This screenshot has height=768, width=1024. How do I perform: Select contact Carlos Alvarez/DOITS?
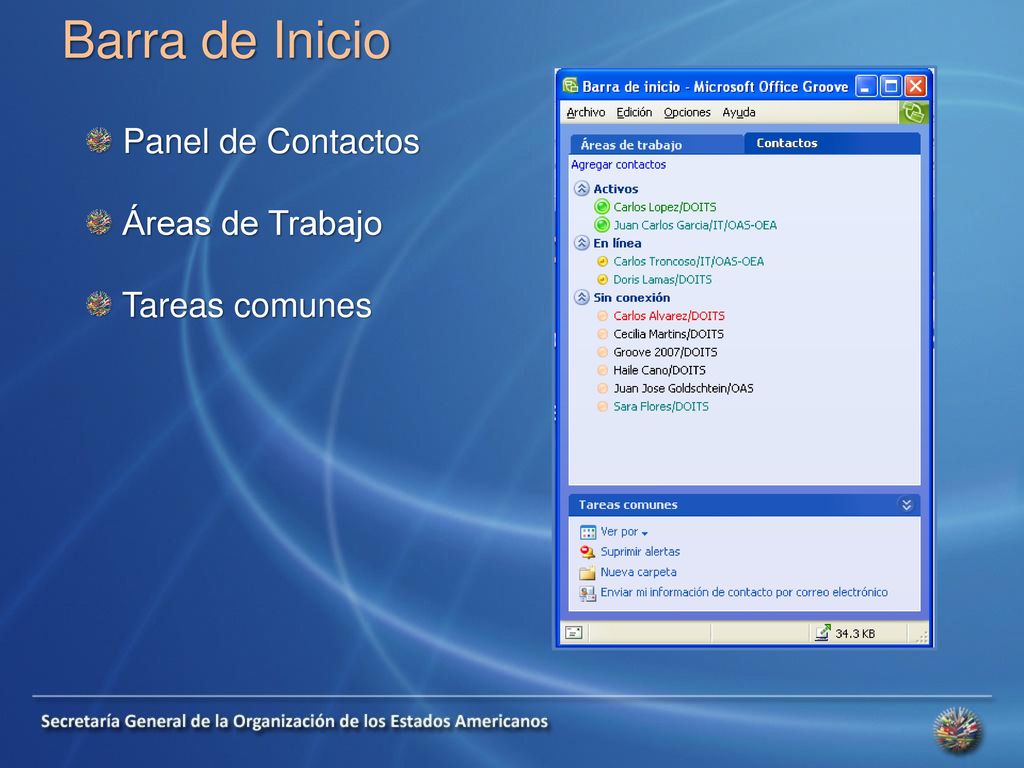669,316
